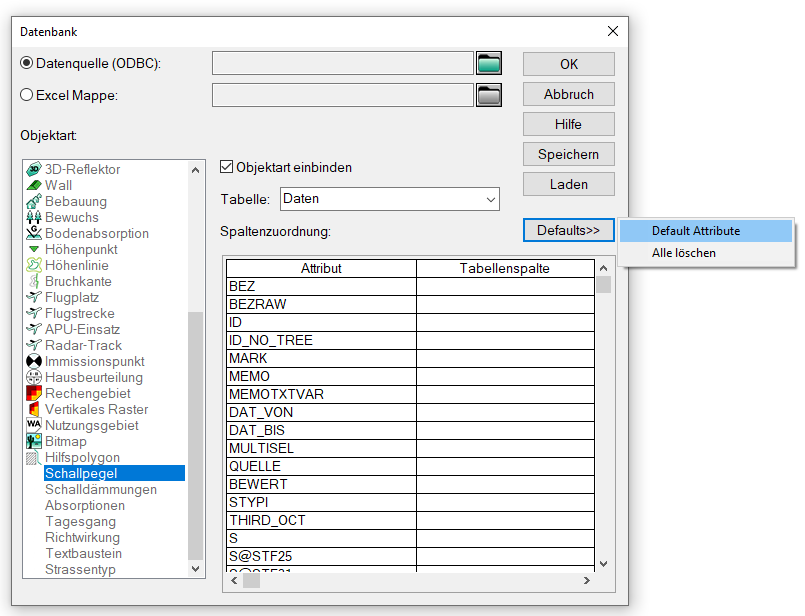
Task: Click the Attribut column header
Action: pos(321,268)
